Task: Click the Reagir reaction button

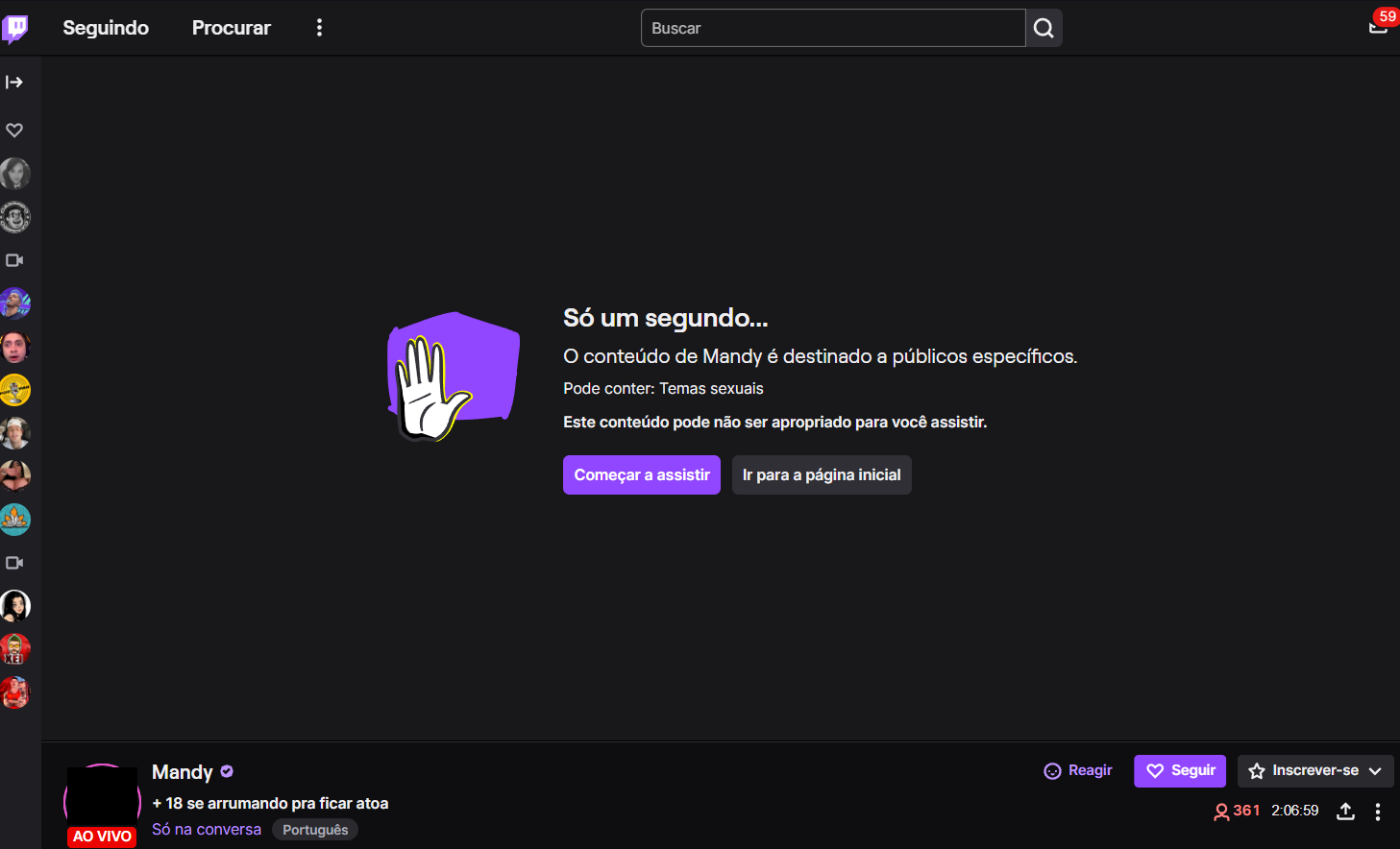Action: pyautogui.click(x=1078, y=770)
